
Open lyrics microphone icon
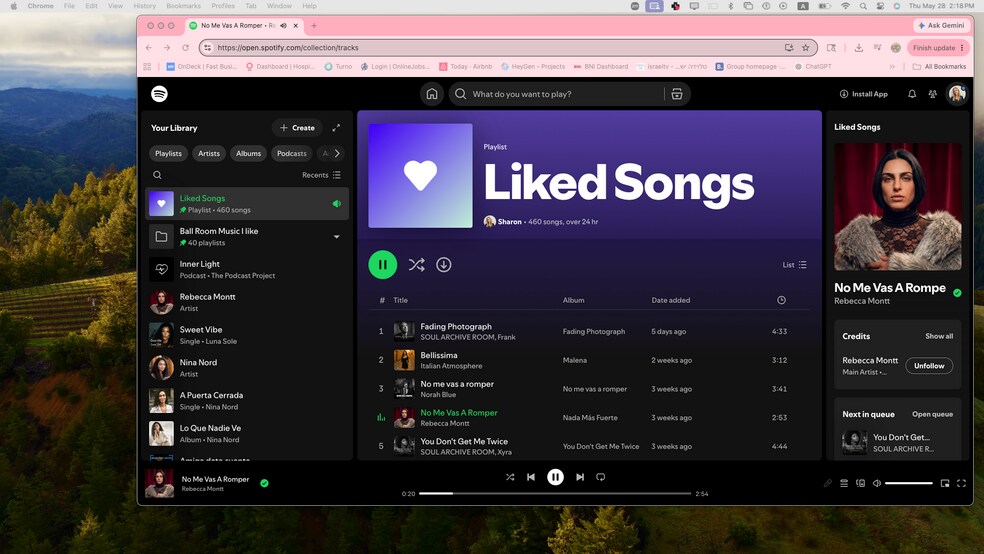click(828, 483)
